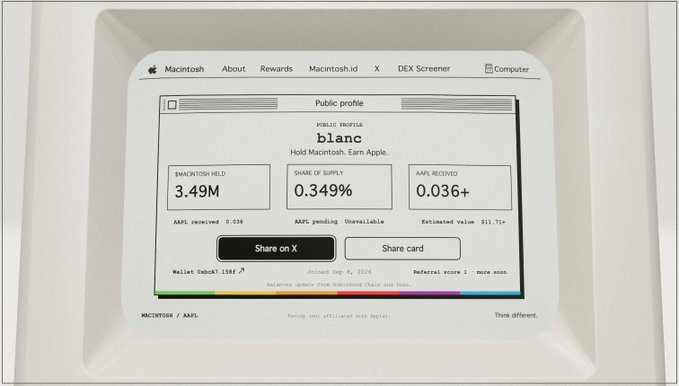Image resolution: width=679 pixels, height=386 pixels.
Task: Click the 'AAPL pending Unavailable' text
Action: [339, 221]
